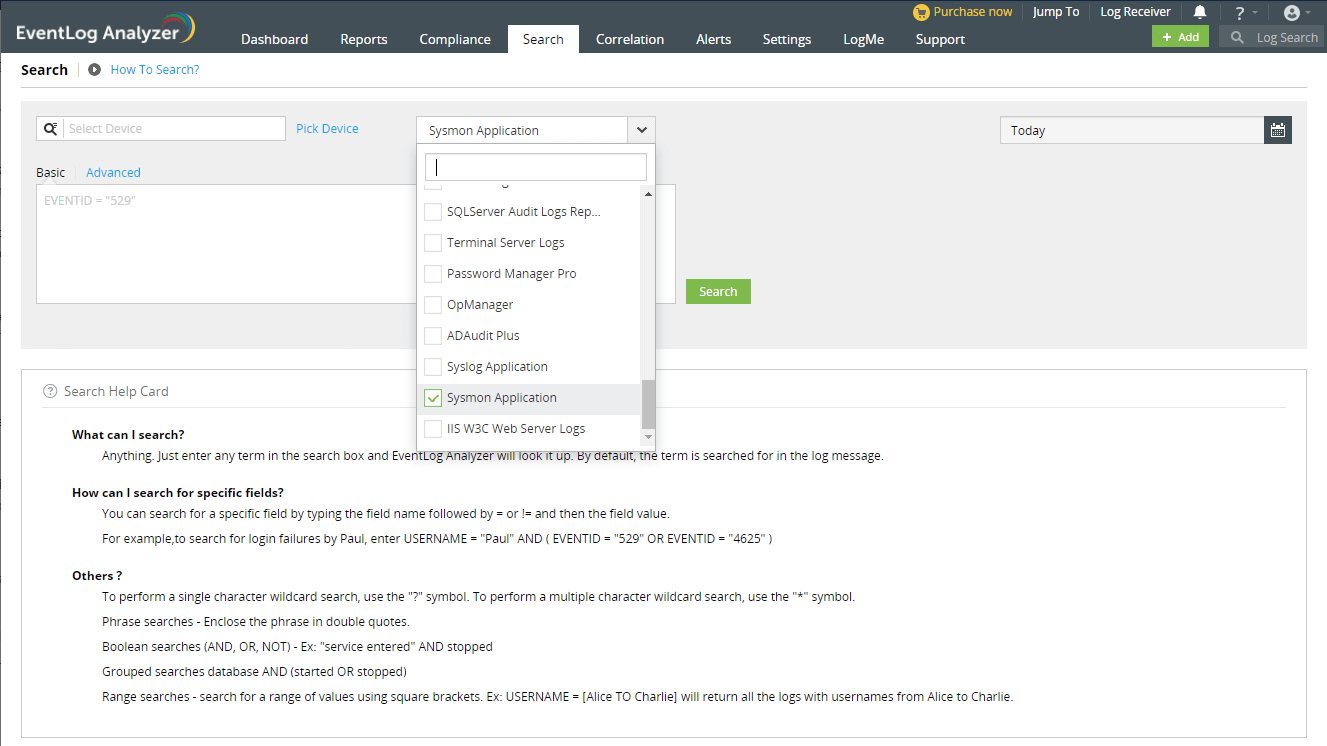Screen dimensions: 1327x746
Task: Collapse the Sysmon Application dropdown arrow
Action: click(642, 130)
